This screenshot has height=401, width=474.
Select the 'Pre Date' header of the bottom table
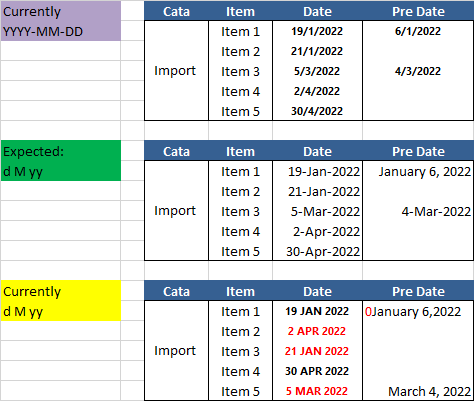click(418, 291)
